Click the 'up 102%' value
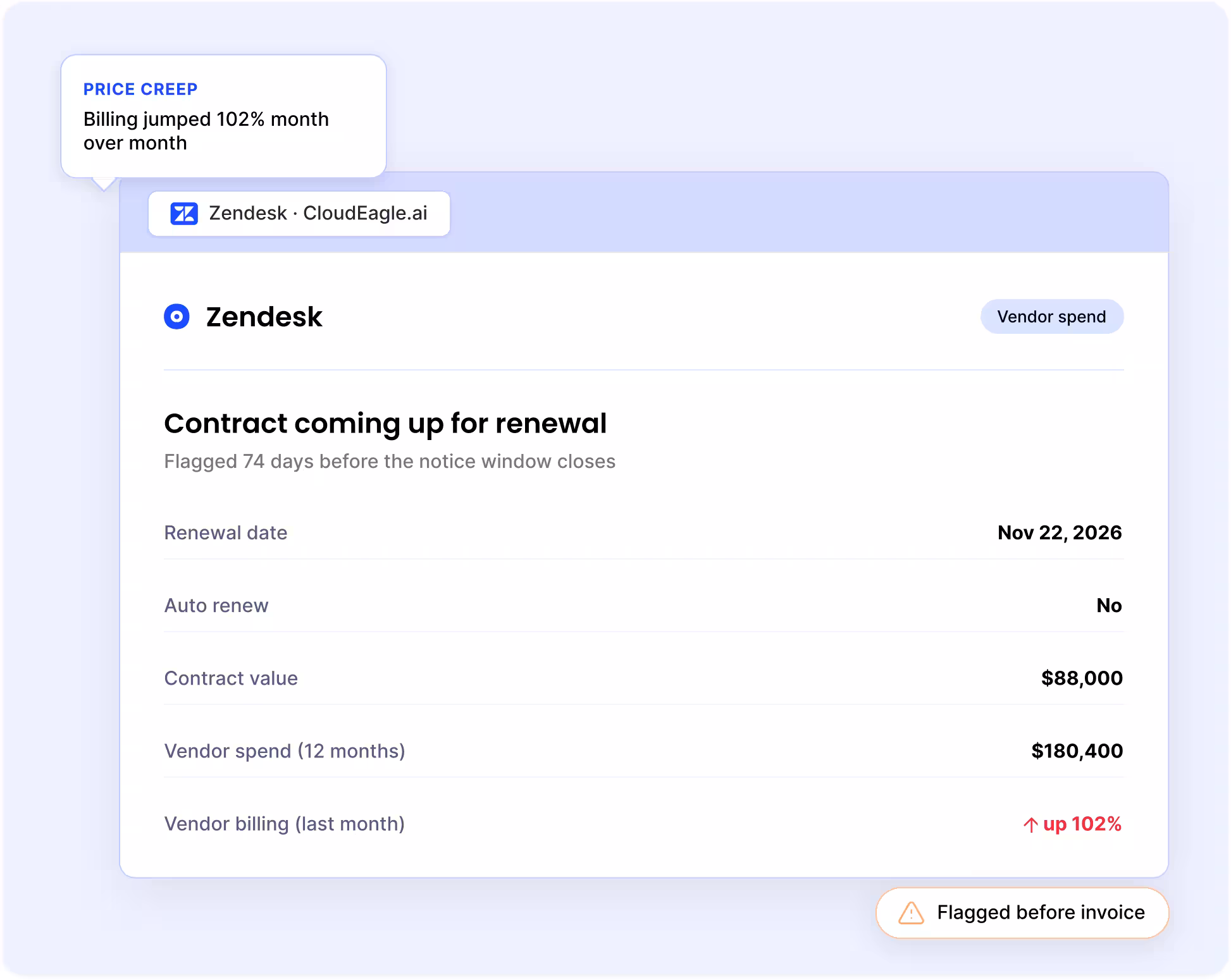Viewport: 1231px width, 980px height. 1082,824
